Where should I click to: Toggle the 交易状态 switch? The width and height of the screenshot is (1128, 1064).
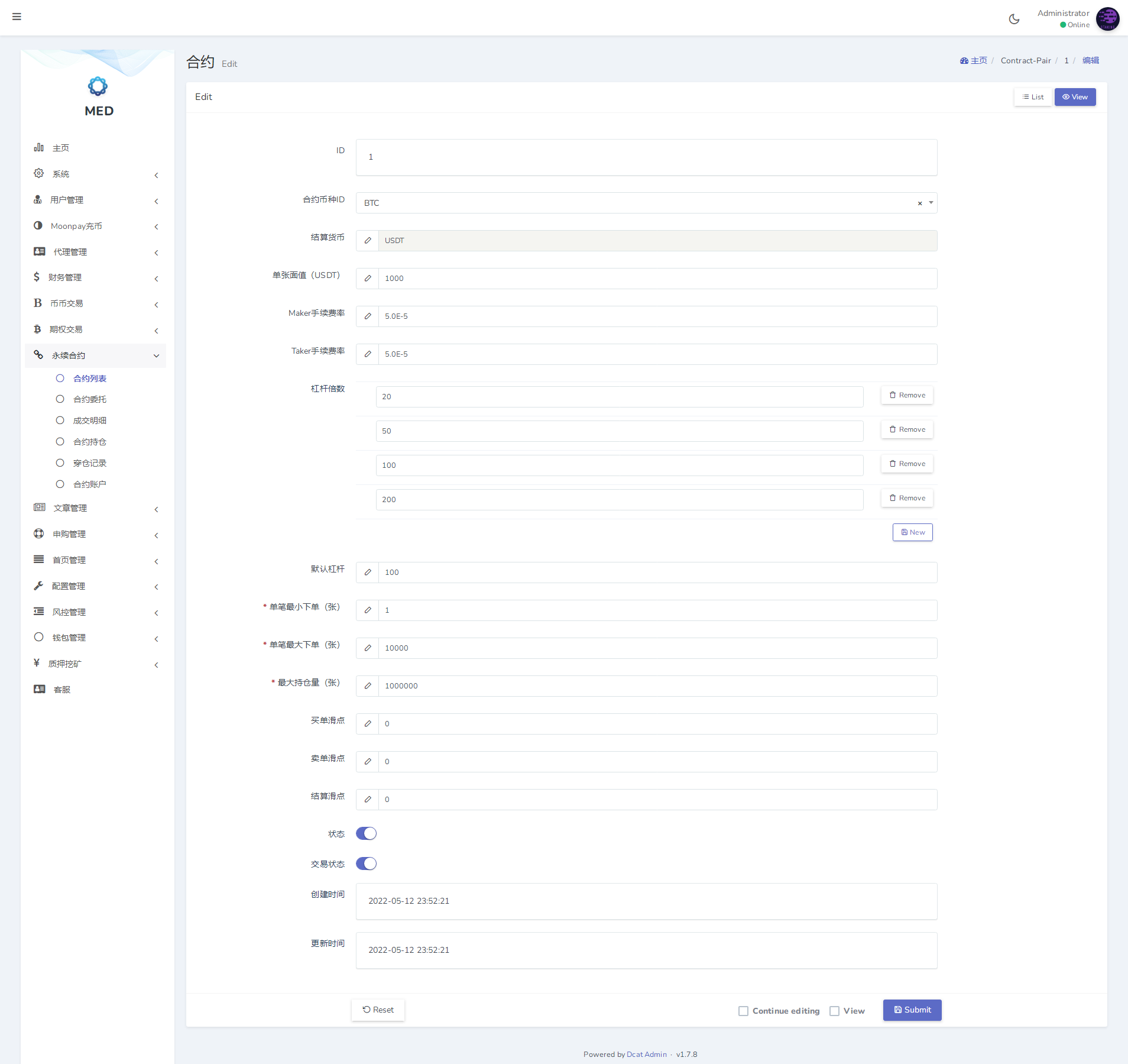366,864
